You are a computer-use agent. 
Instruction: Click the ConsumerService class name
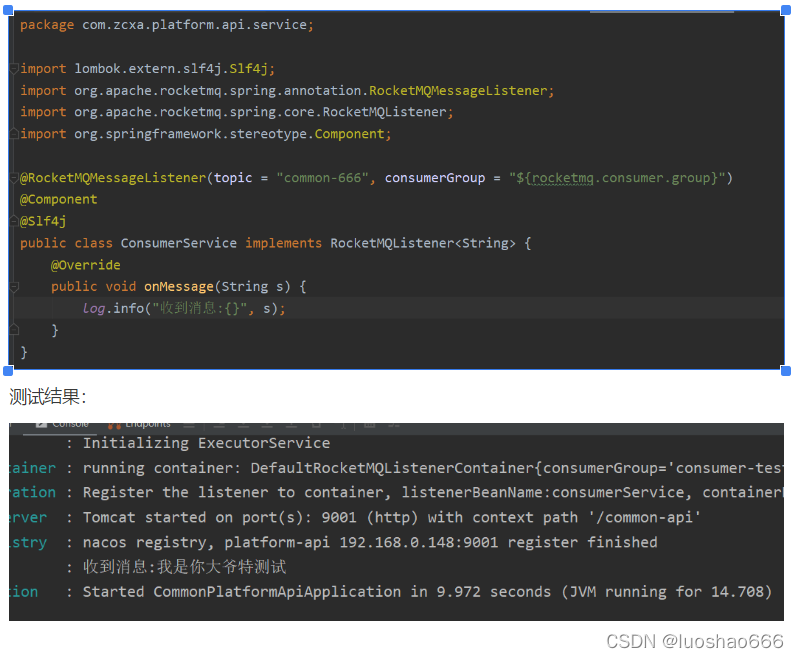[x=178, y=243]
